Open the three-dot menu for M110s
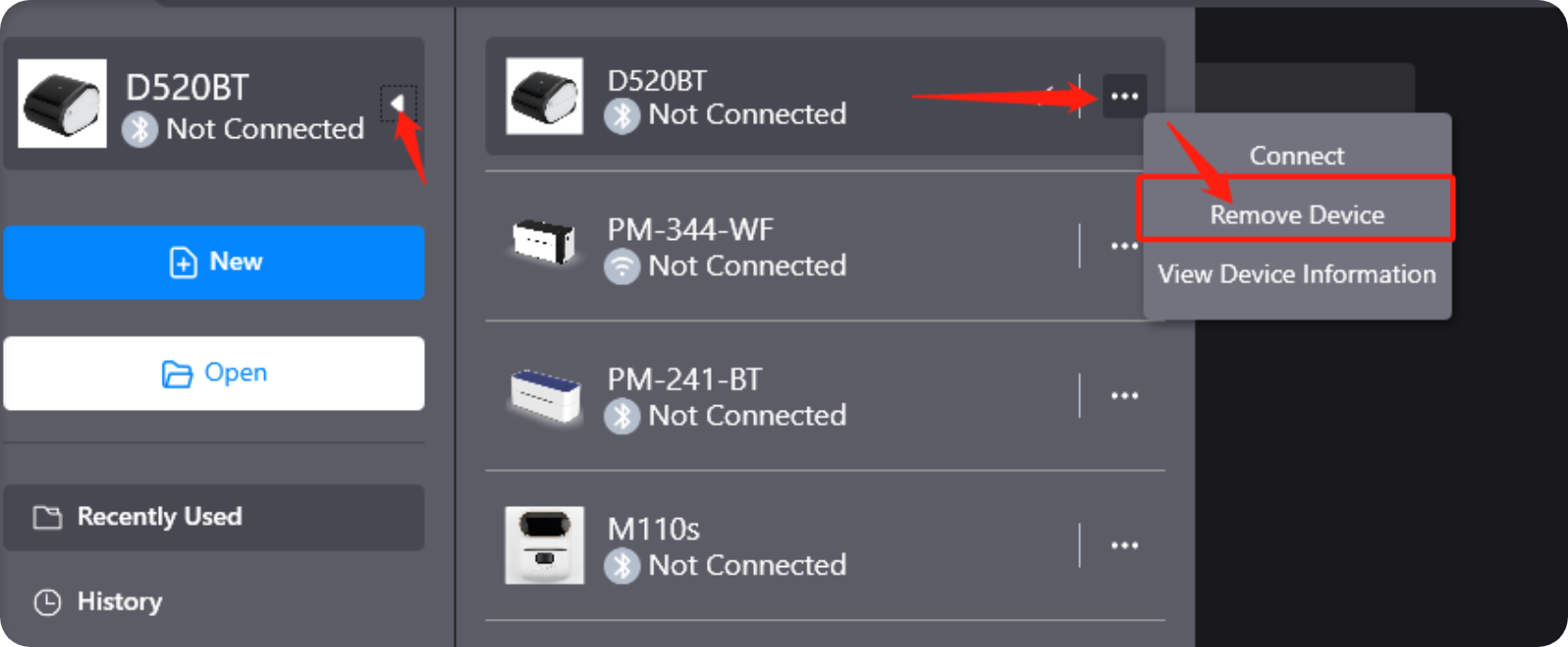This screenshot has width=1568, height=647. point(1124,545)
